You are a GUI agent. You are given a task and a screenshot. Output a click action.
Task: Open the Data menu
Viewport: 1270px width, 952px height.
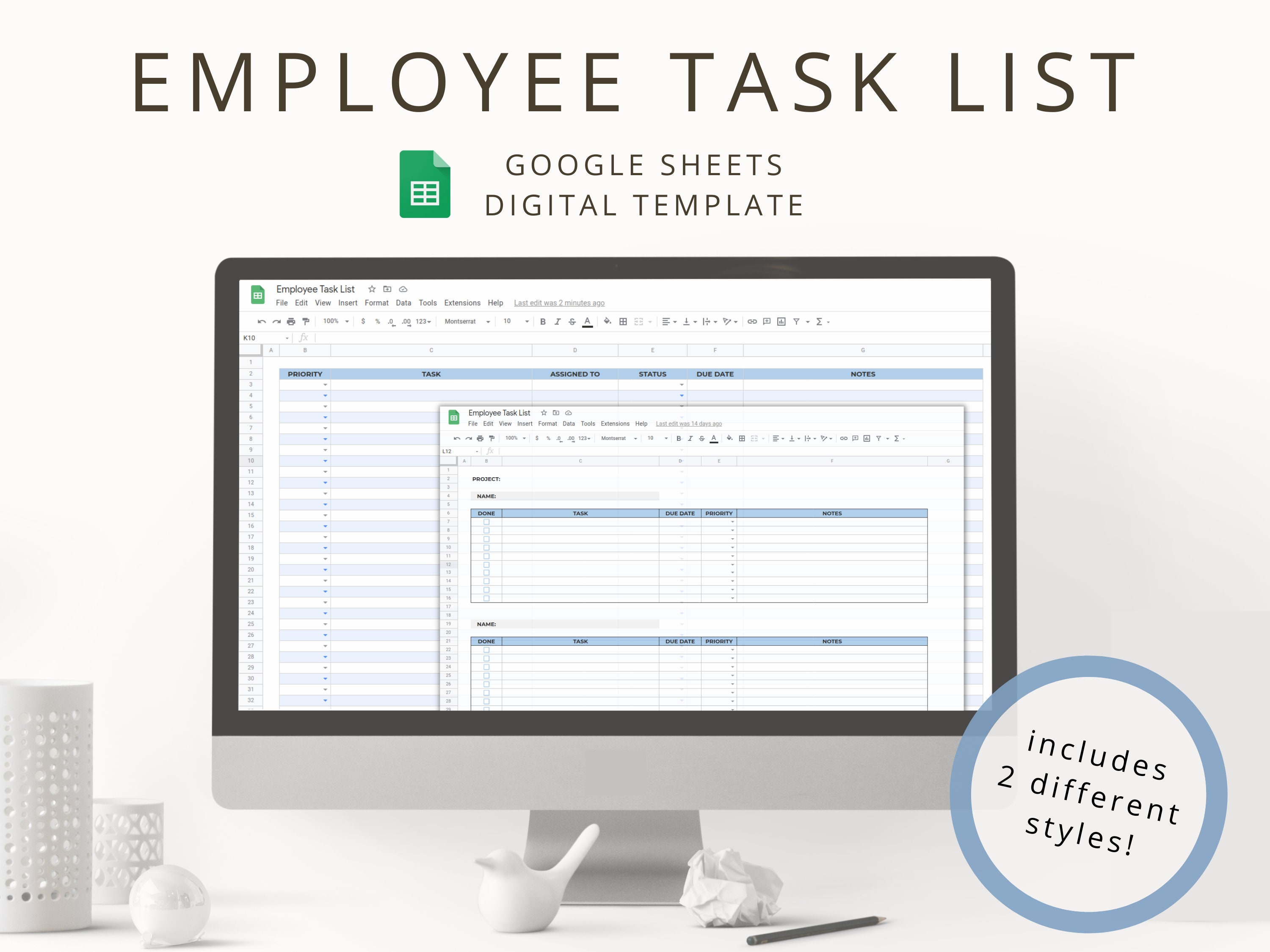pyautogui.click(x=403, y=303)
